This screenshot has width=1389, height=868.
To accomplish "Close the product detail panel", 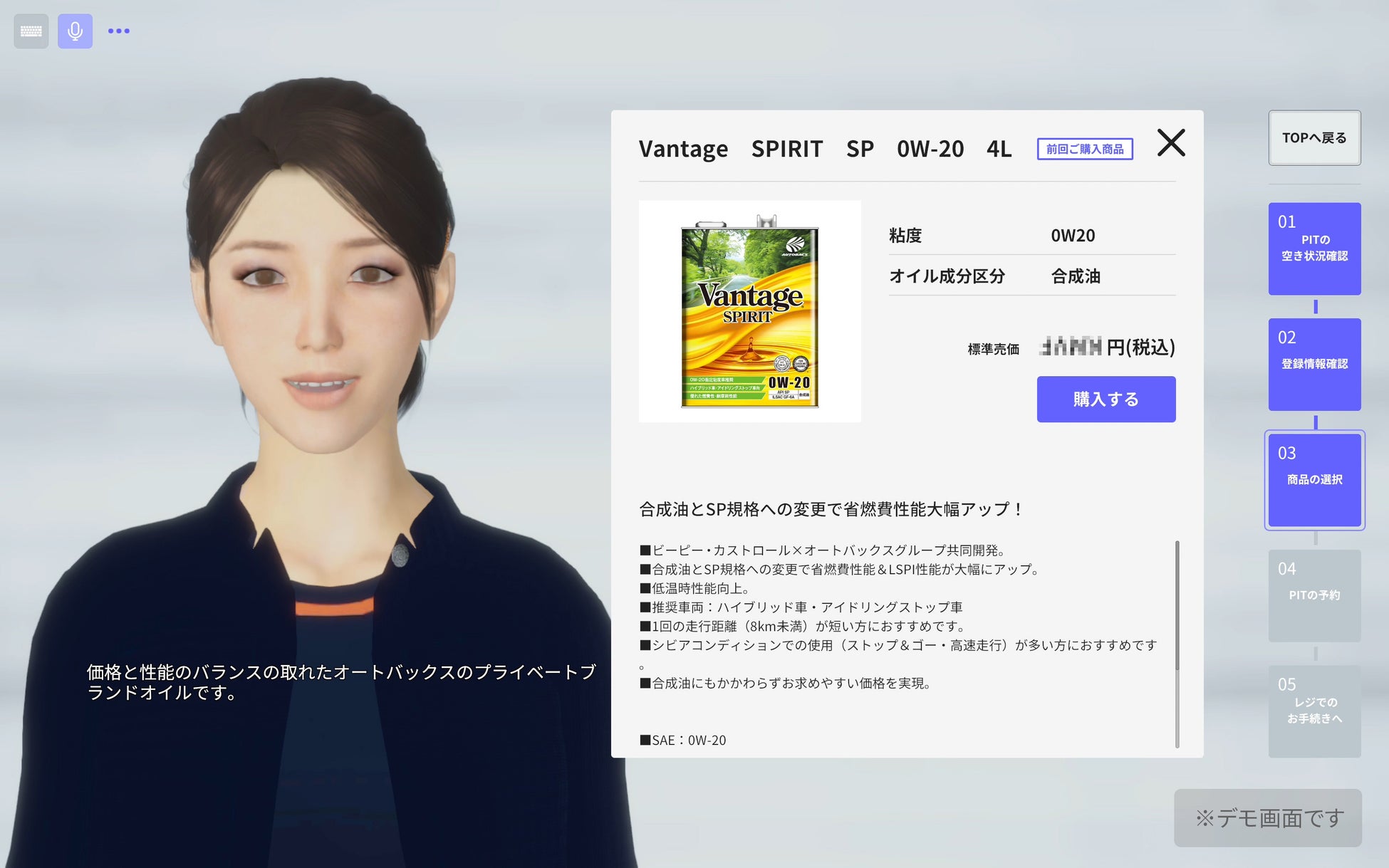I will [x=1170, y=142].
